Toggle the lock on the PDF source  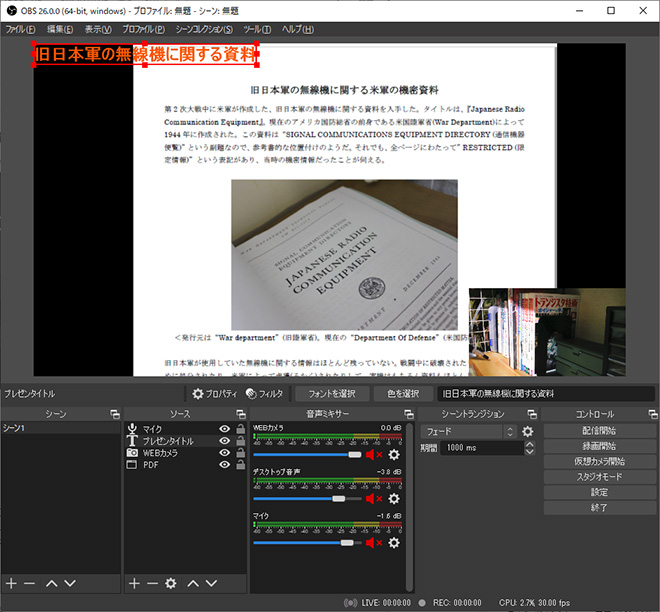click(240, 464)
